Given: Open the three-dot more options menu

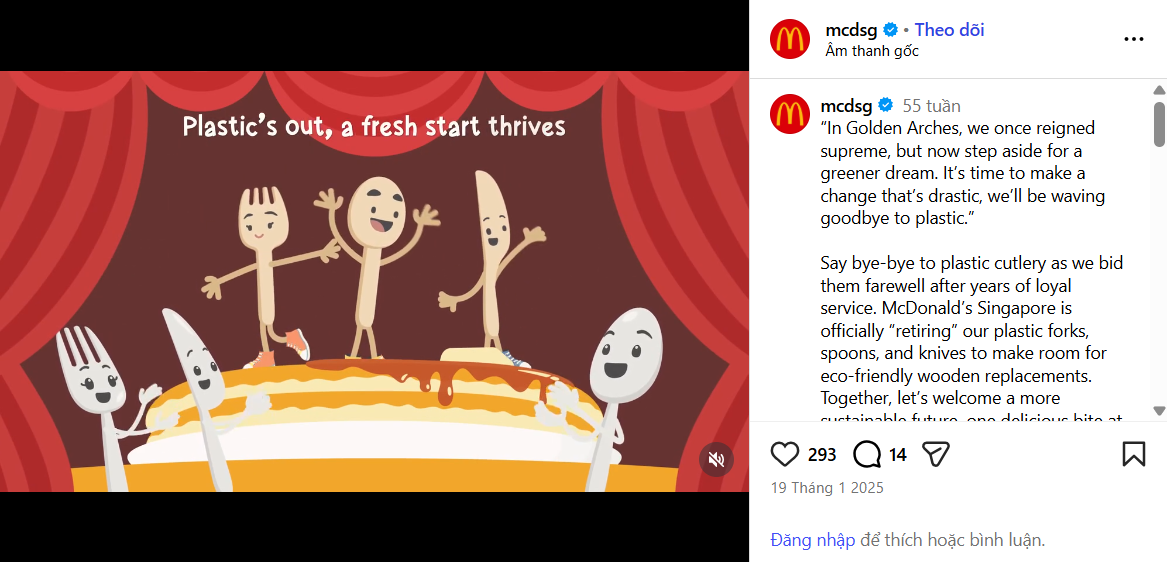Looking at the screenshot, I should (1134, 39).
